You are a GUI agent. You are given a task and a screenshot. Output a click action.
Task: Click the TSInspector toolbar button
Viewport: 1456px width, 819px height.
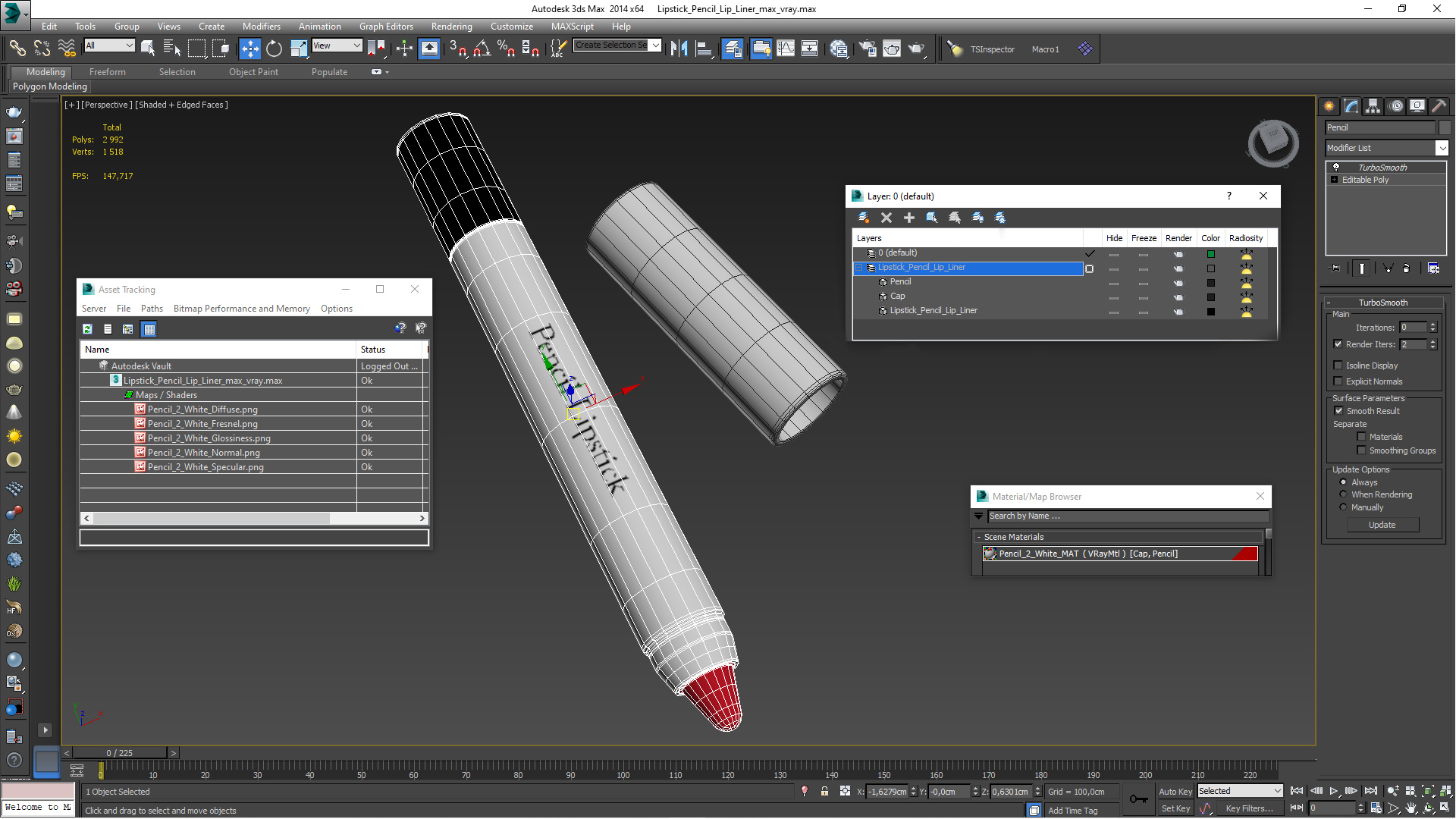tap(992, 49)
